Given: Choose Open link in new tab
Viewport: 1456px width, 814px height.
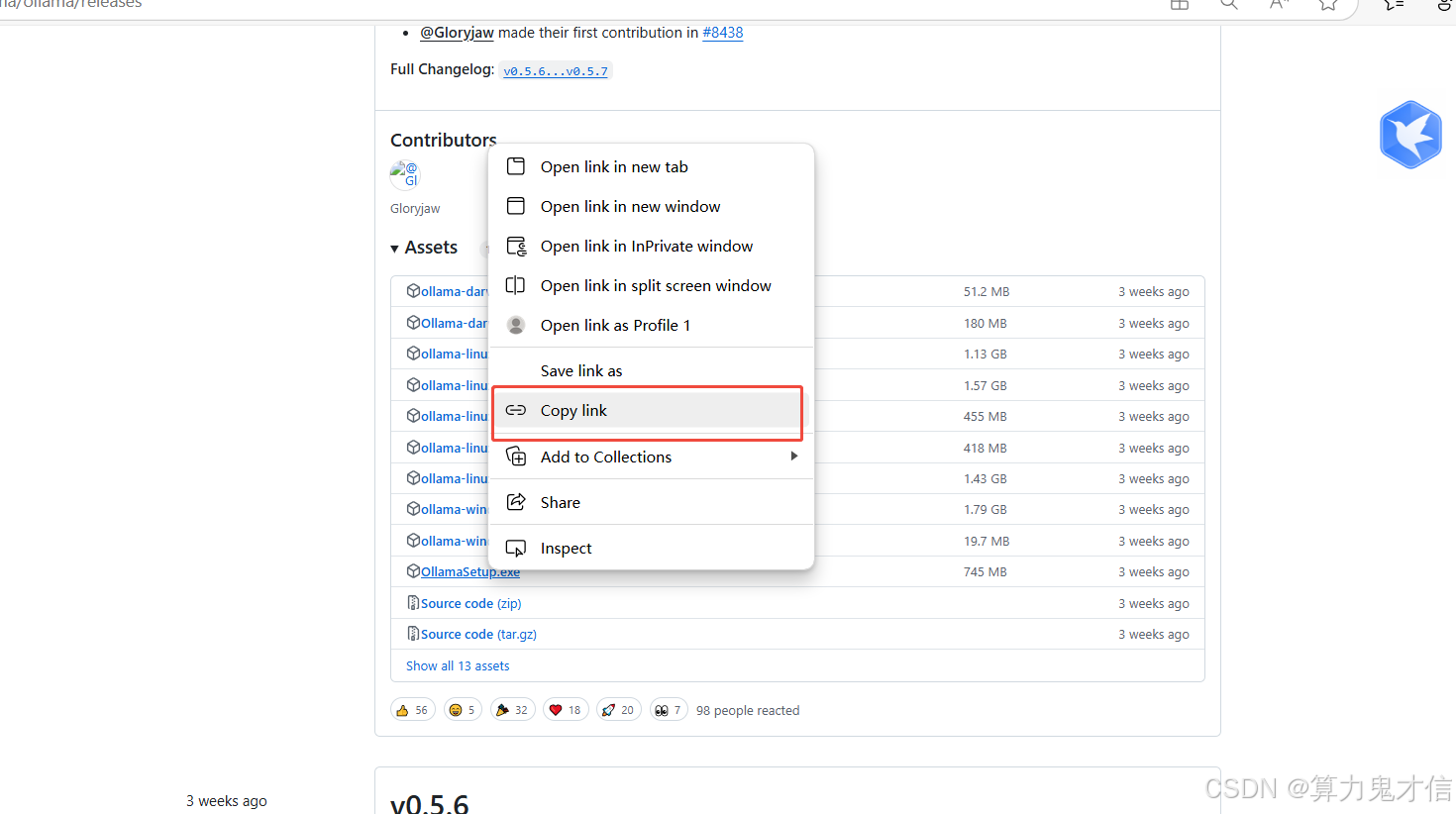Looking at the screenshot, I should pos(652,166).
